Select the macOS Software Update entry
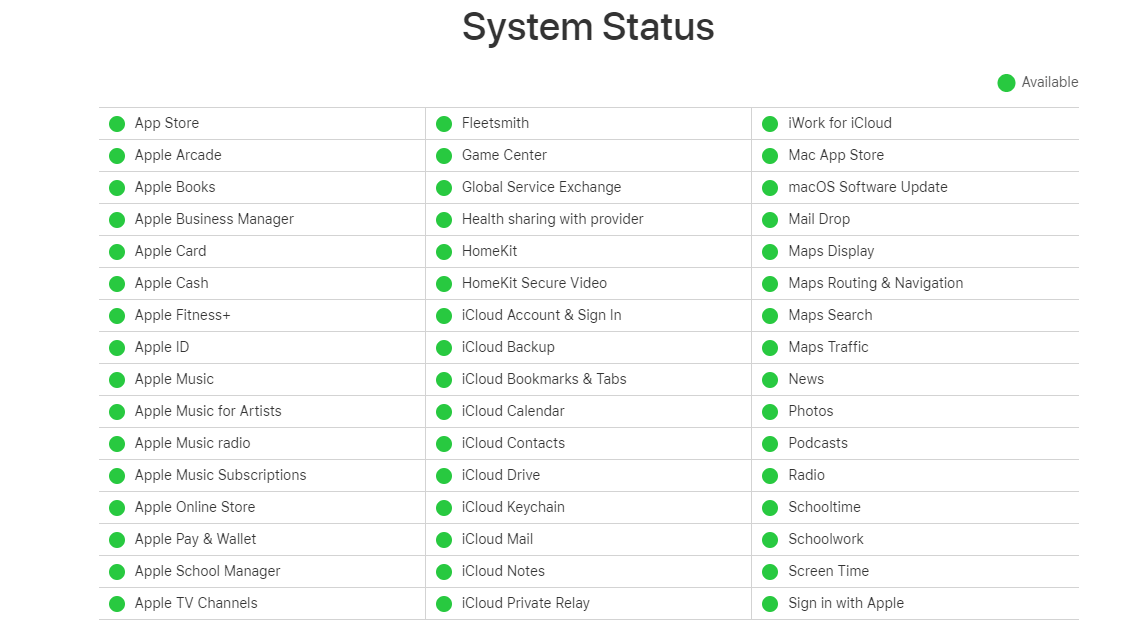Screen dimensions: 1141x620 click(867, 187)
